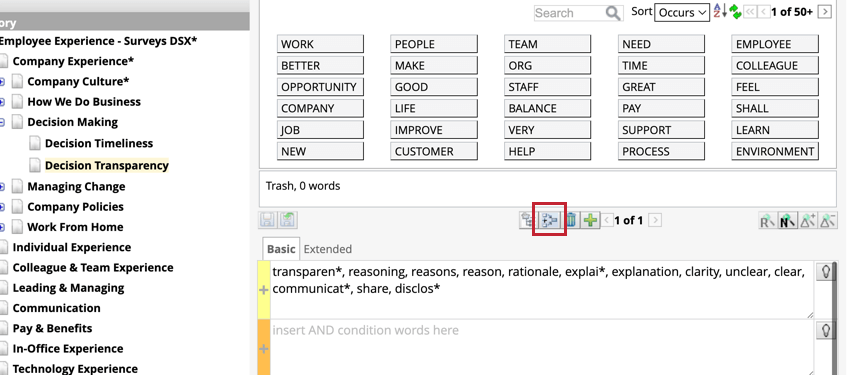
Task: Click the blue trash can delete icon
Action: (571, 220)
